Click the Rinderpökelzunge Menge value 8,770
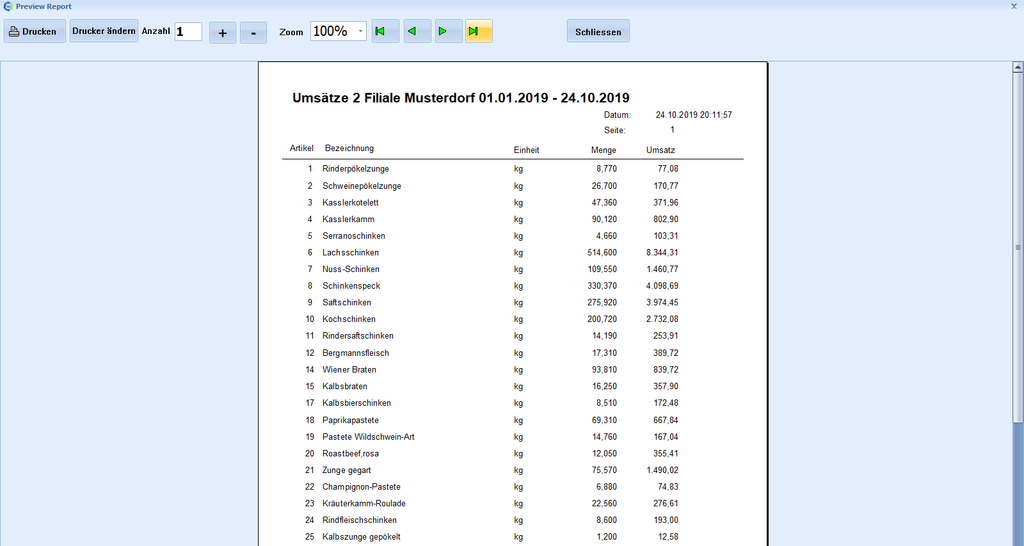This screenshot has height=546, width=1024. (607, 169)
